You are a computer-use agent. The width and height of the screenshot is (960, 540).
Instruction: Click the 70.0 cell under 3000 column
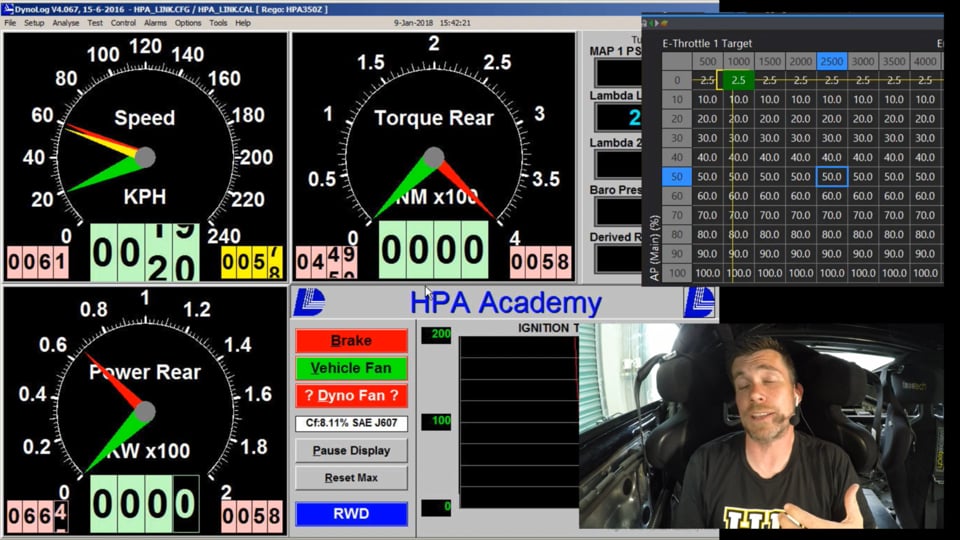pos(863,215)
